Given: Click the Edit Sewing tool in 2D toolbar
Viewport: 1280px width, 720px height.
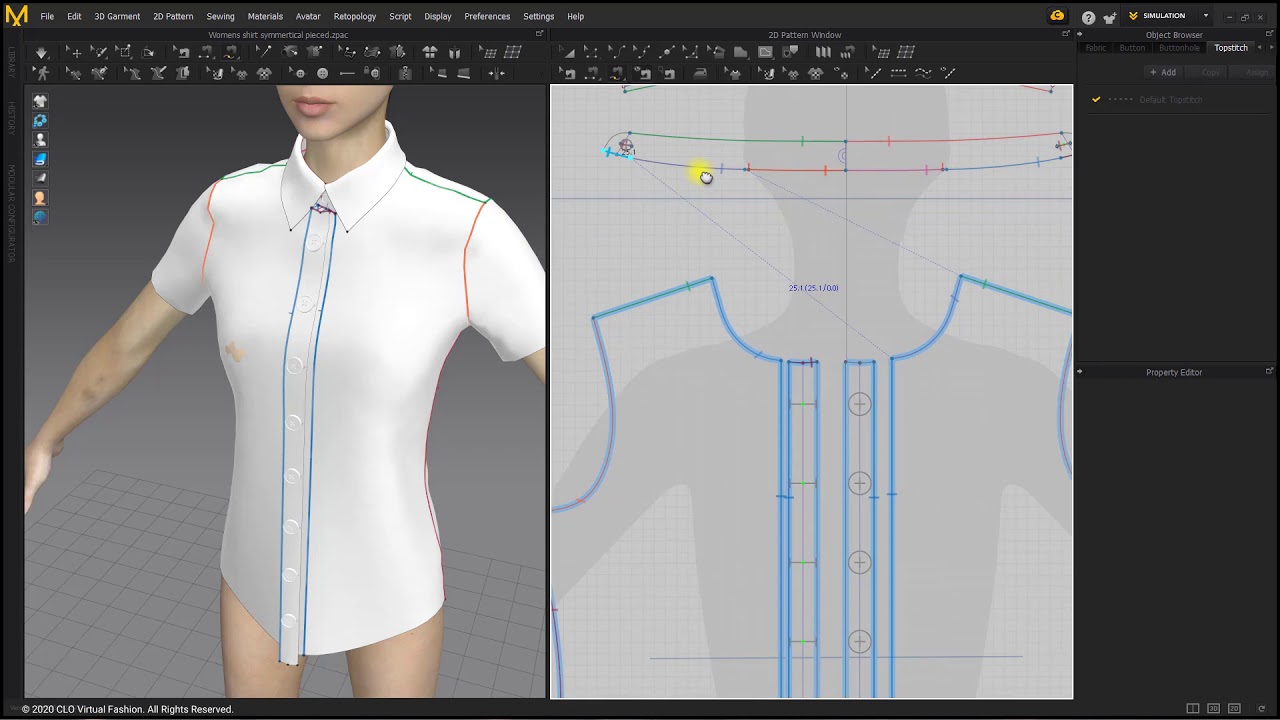Looking at the screenshot, I should pos(569,73).
